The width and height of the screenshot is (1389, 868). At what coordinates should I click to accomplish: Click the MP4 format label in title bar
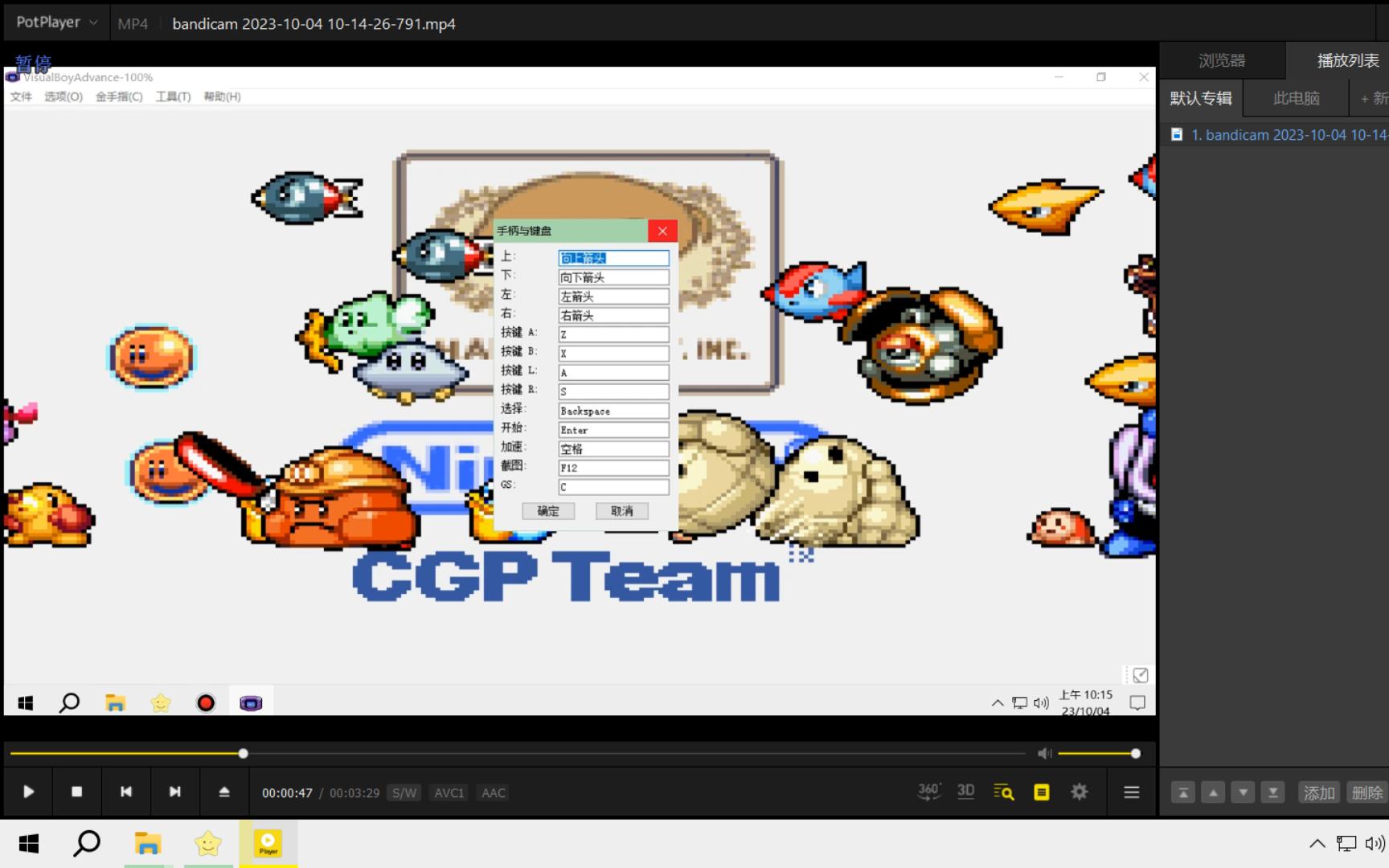(133, 23)
